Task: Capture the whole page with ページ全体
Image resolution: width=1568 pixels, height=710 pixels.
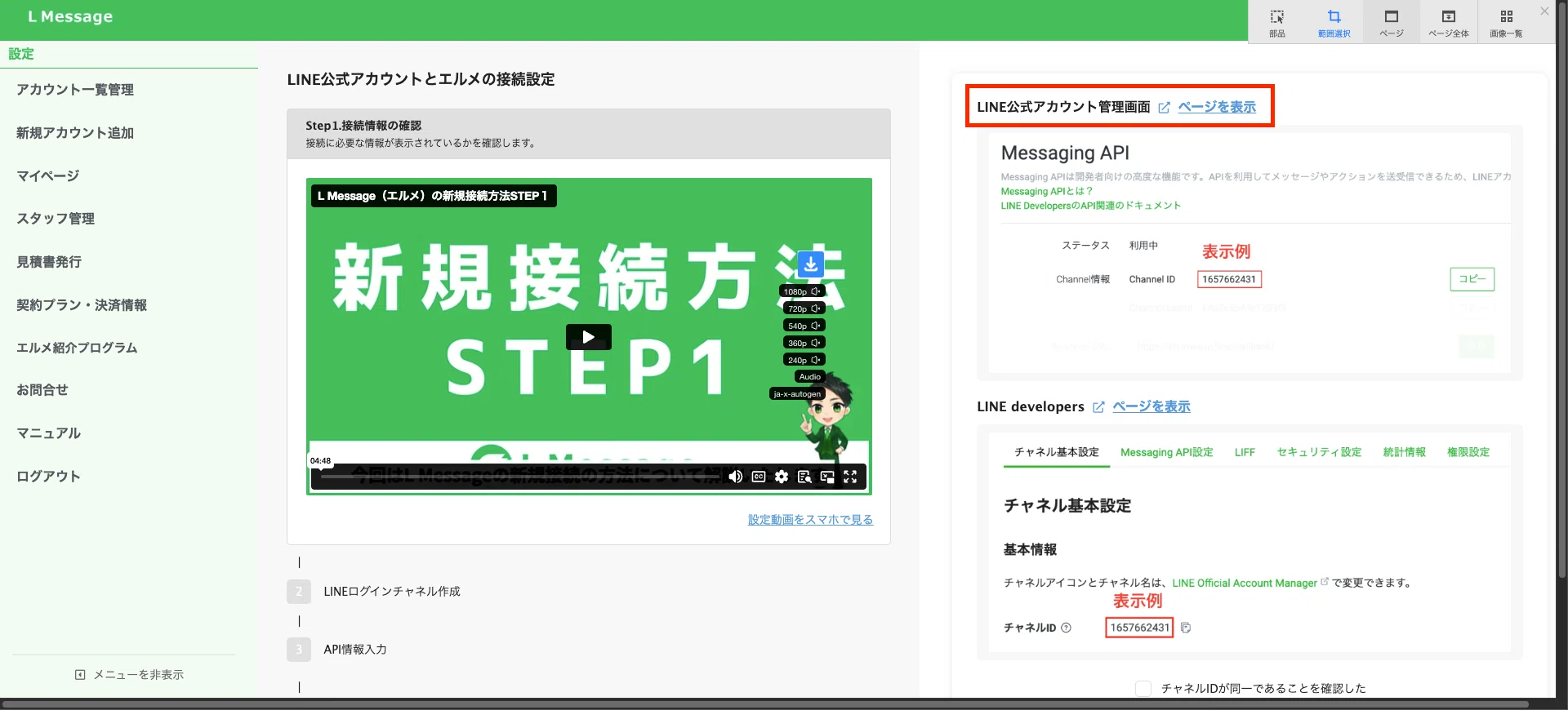Action: 1449,22
